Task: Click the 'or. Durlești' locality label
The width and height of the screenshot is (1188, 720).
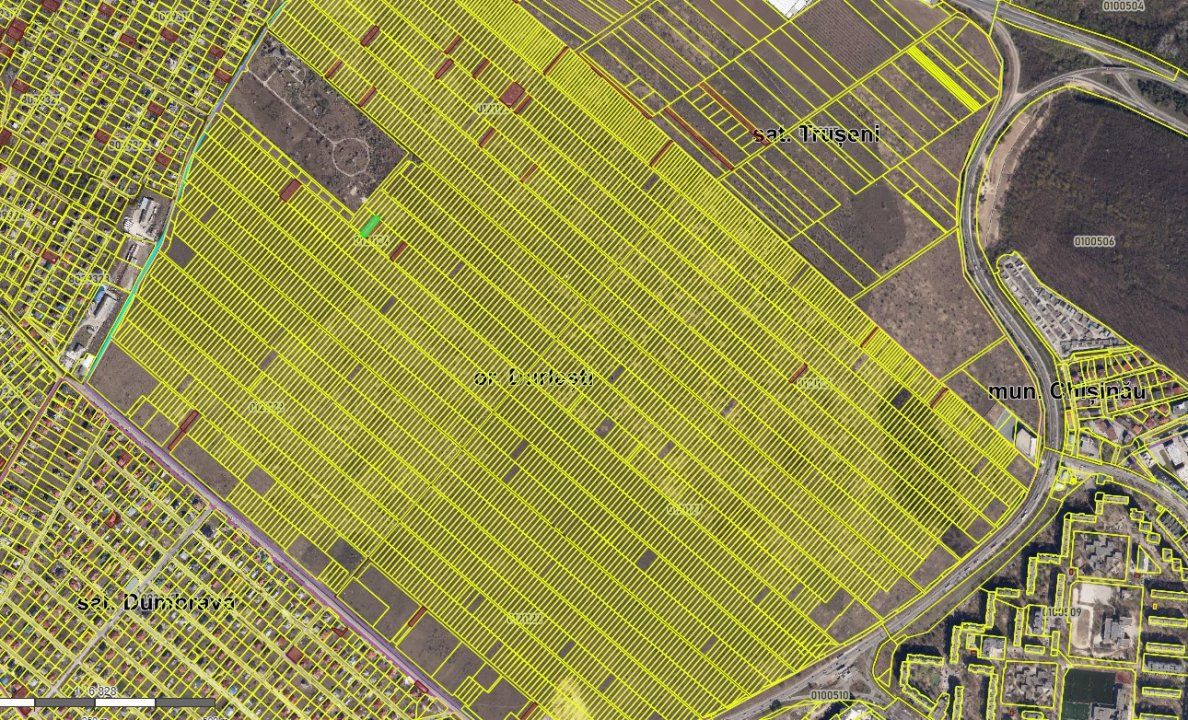Action: click(x=535, y=378)
